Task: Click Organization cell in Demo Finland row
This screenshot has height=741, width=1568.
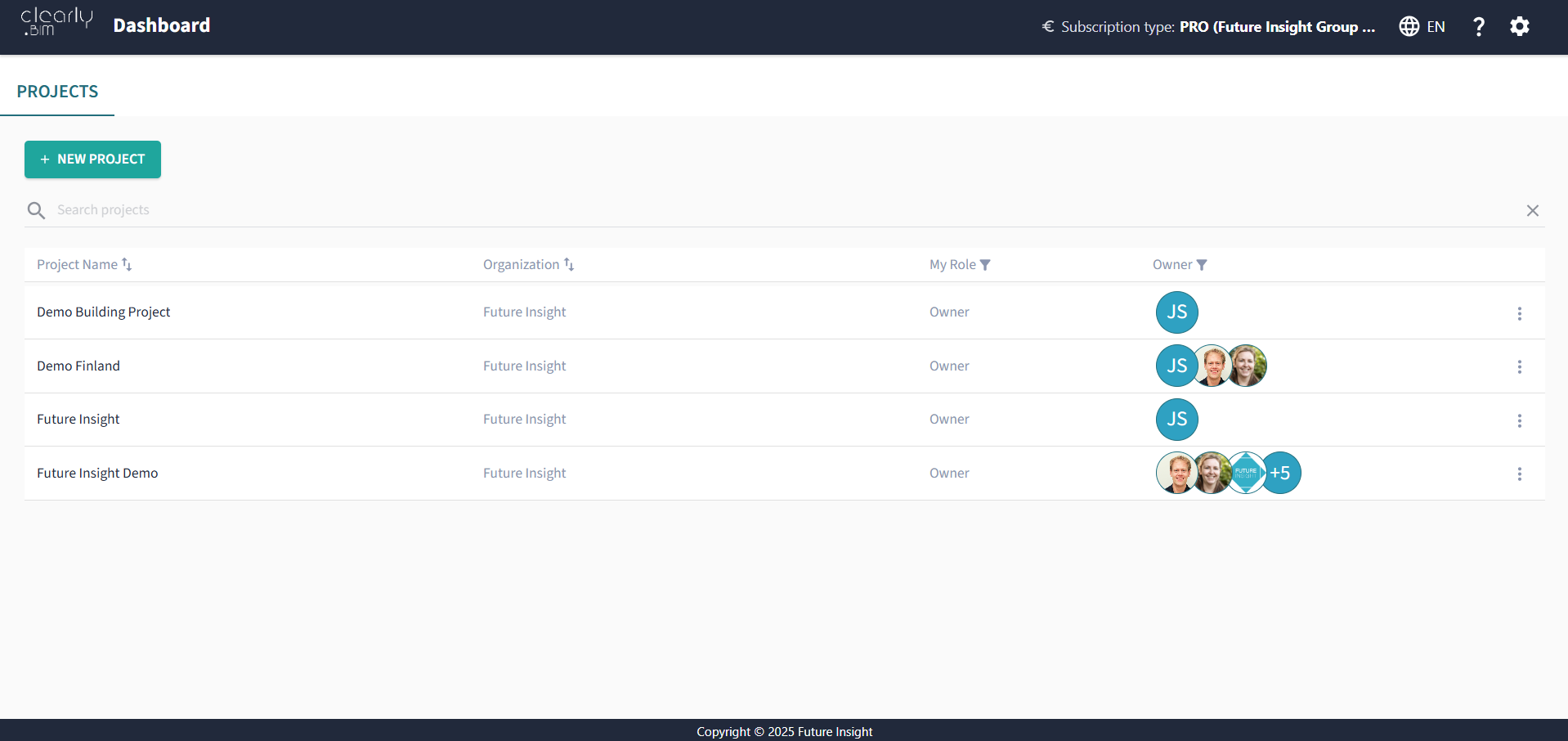Action: (524, 366)
